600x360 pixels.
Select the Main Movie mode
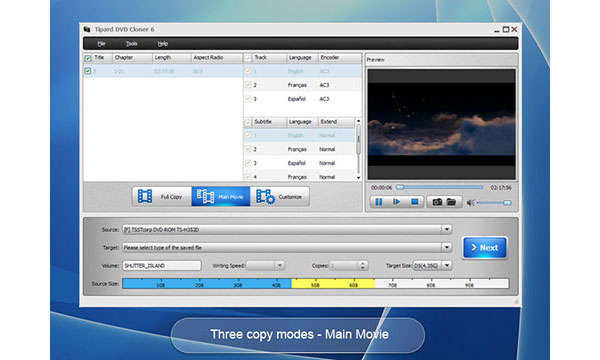click(221, 197)
